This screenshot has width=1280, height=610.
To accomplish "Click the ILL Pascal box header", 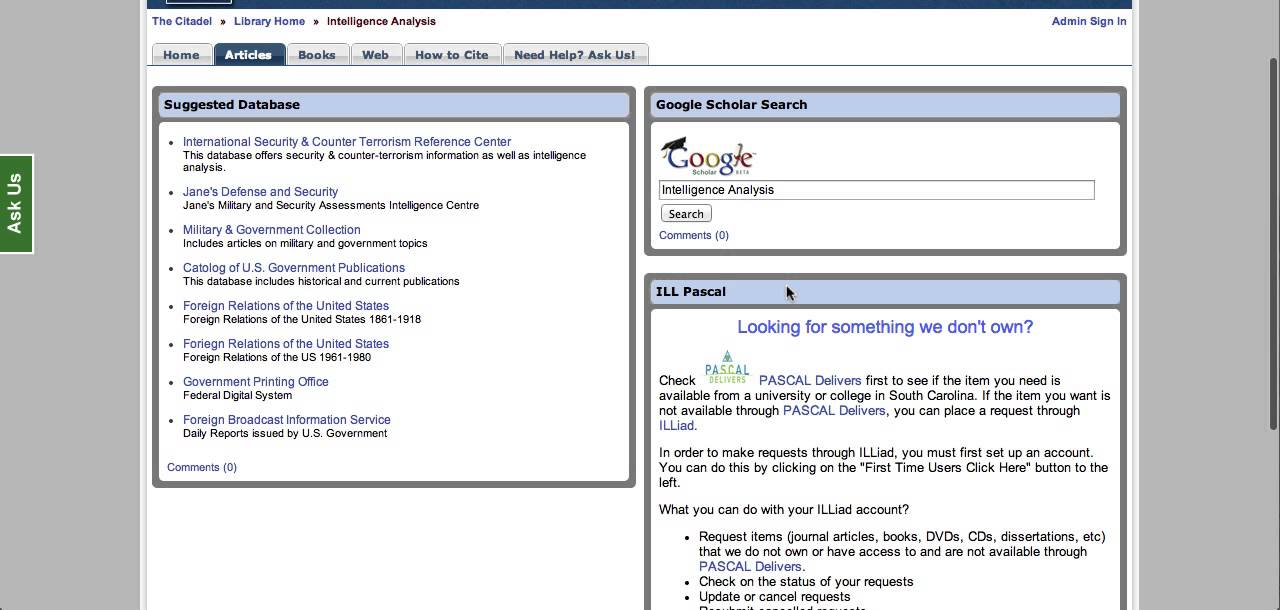I will click(x=886, y=292).
